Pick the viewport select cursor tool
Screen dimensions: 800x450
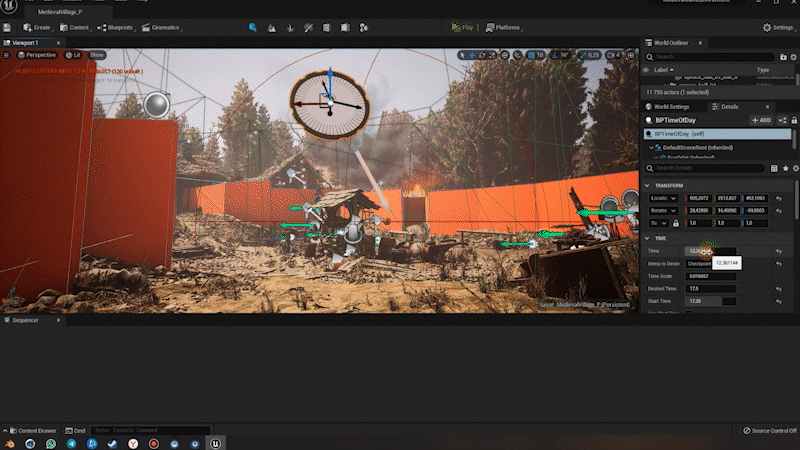tap(462, 55)
